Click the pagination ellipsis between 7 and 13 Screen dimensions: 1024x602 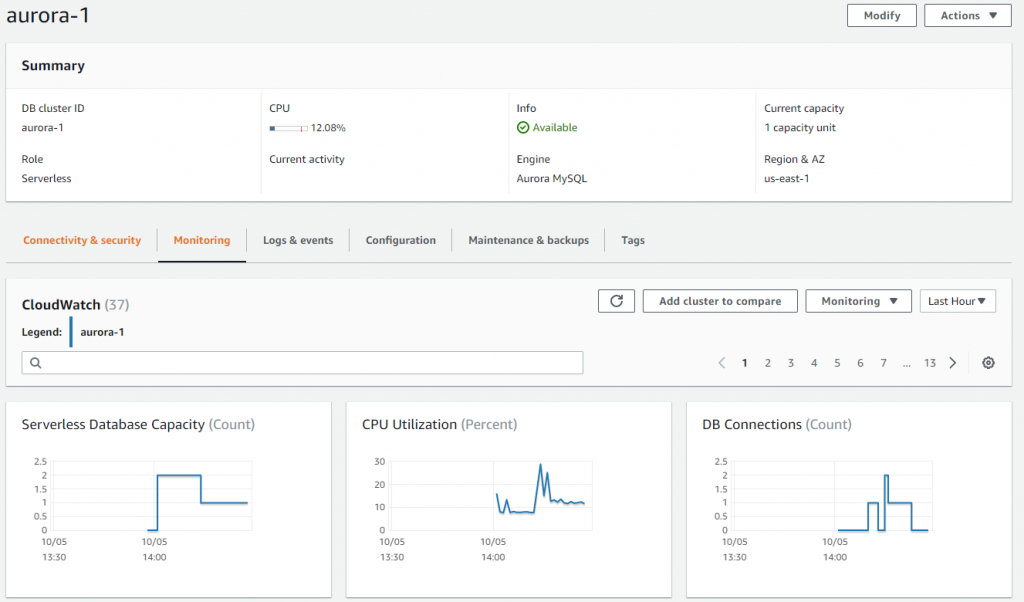tap(906, 364)
